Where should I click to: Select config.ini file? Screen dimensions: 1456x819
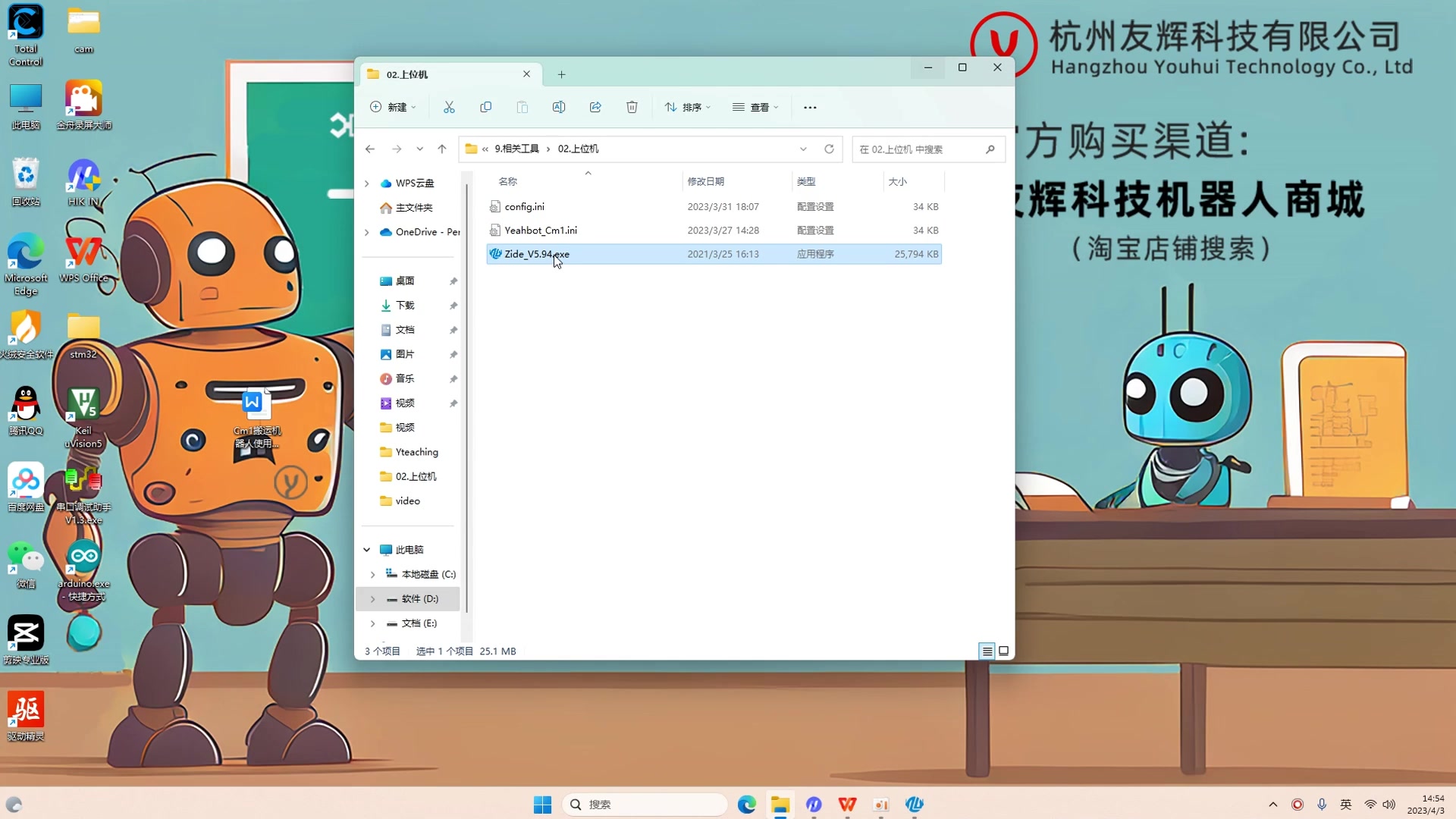(x=714, y=206)
